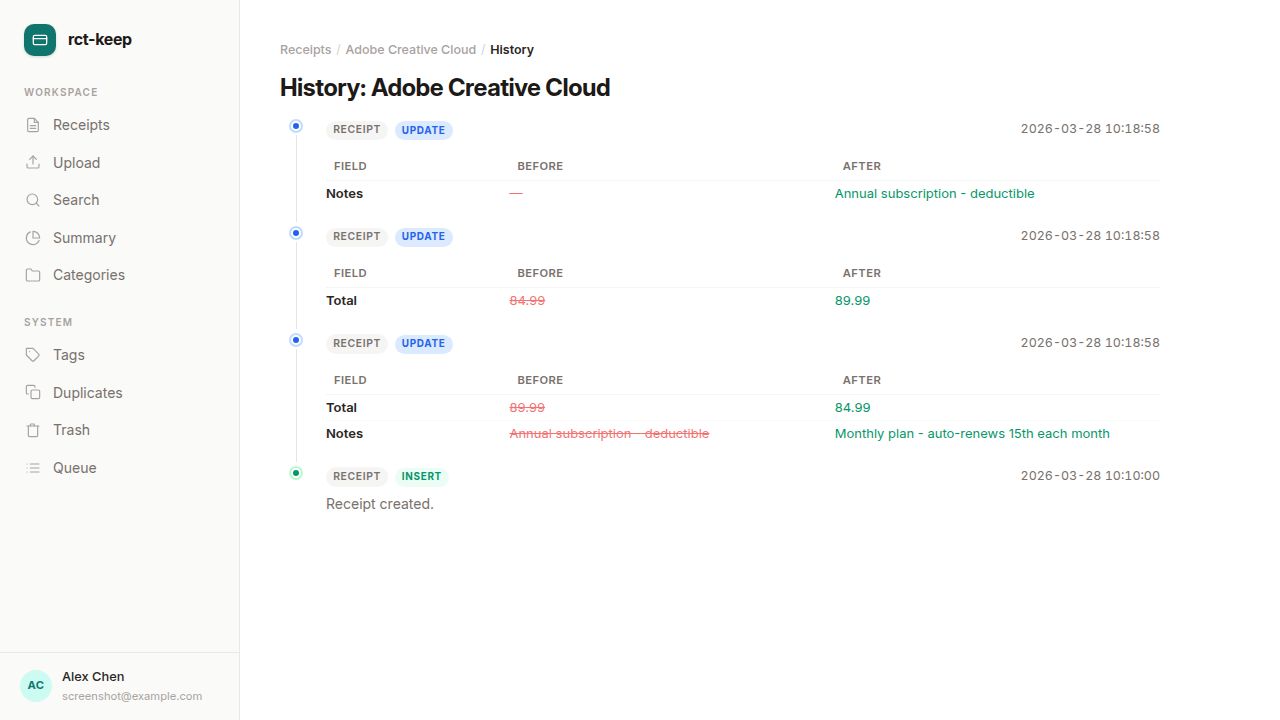Screen dimensions: 1280x720
Task: Select the History breadcrumb item
Action: coord(512,49)
